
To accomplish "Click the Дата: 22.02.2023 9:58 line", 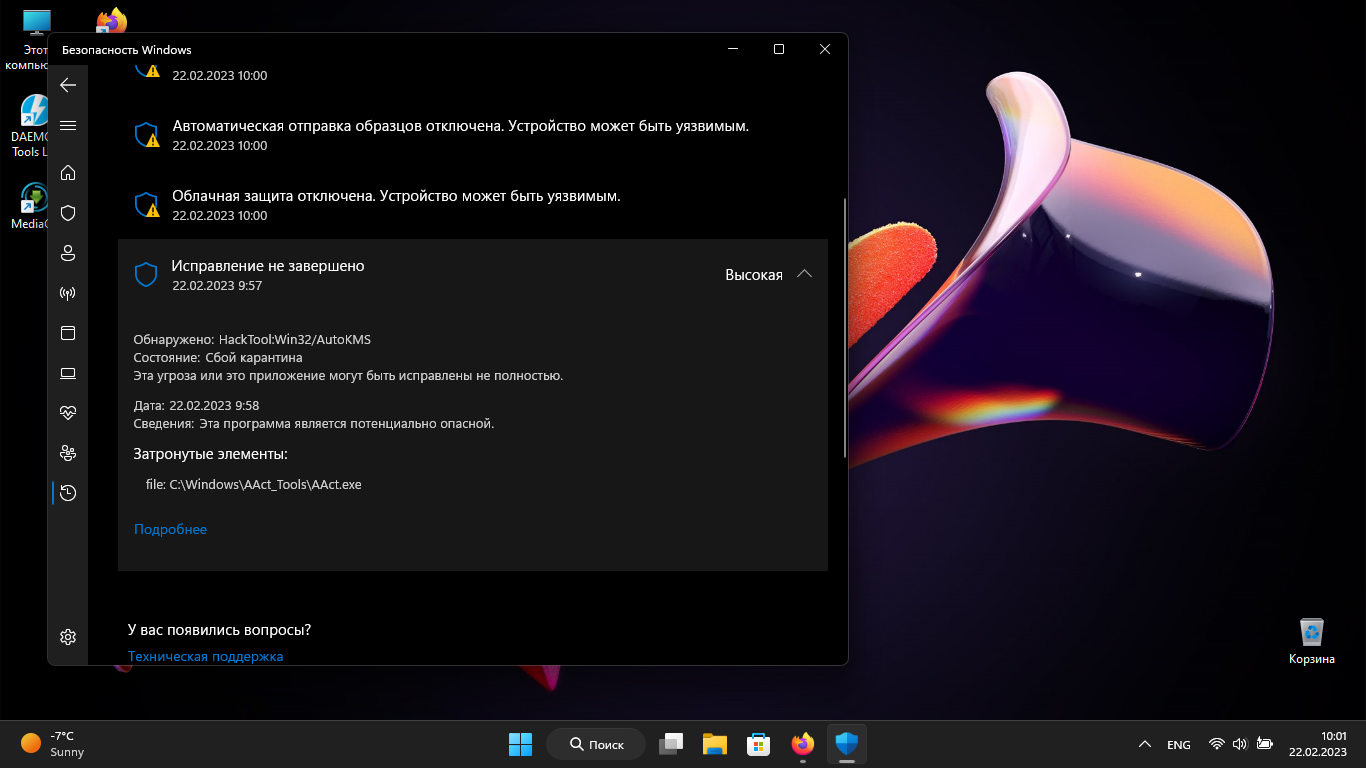I will (x=197, y=405).
